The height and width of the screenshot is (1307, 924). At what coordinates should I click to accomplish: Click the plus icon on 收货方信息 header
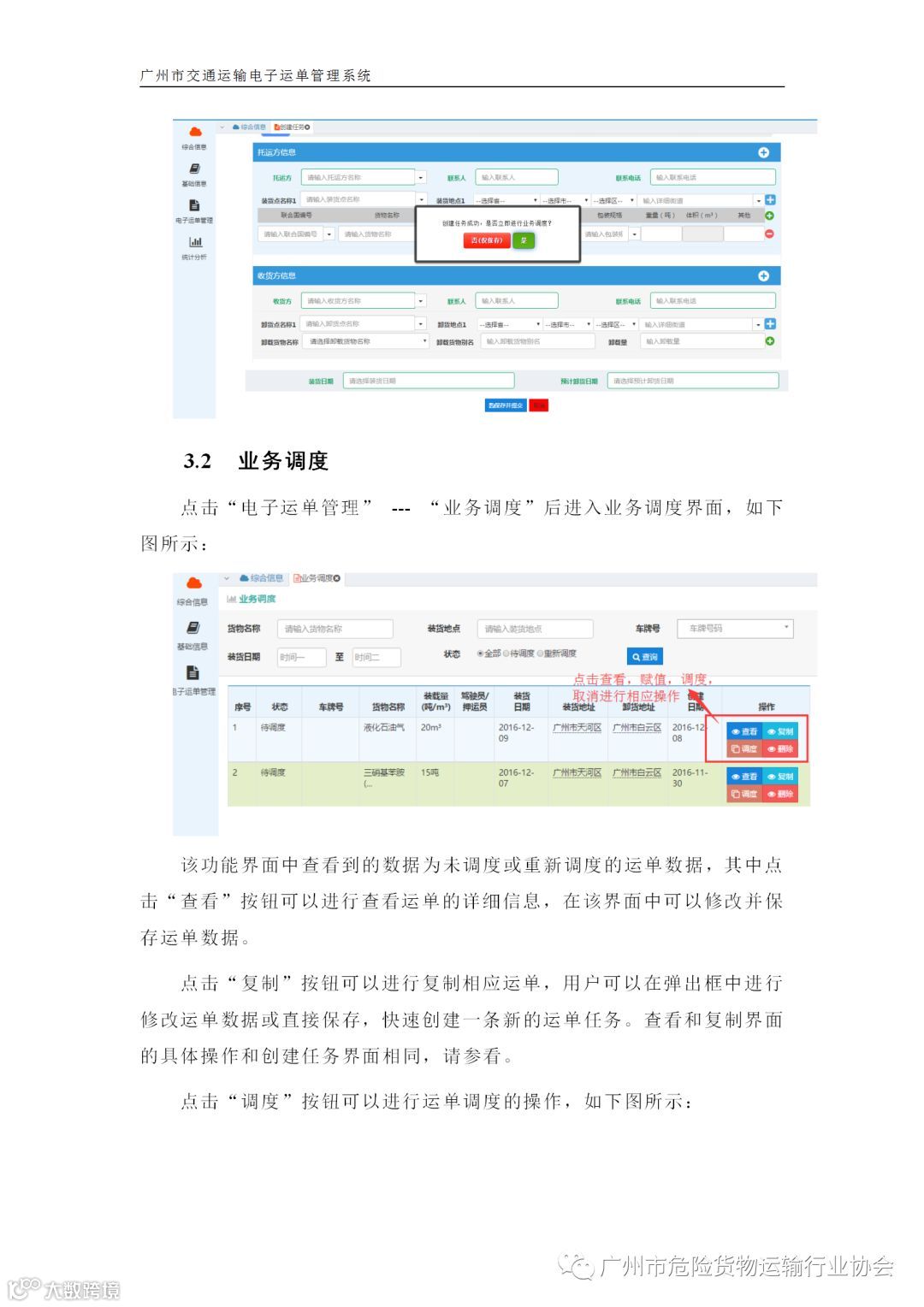coord(763,275)
